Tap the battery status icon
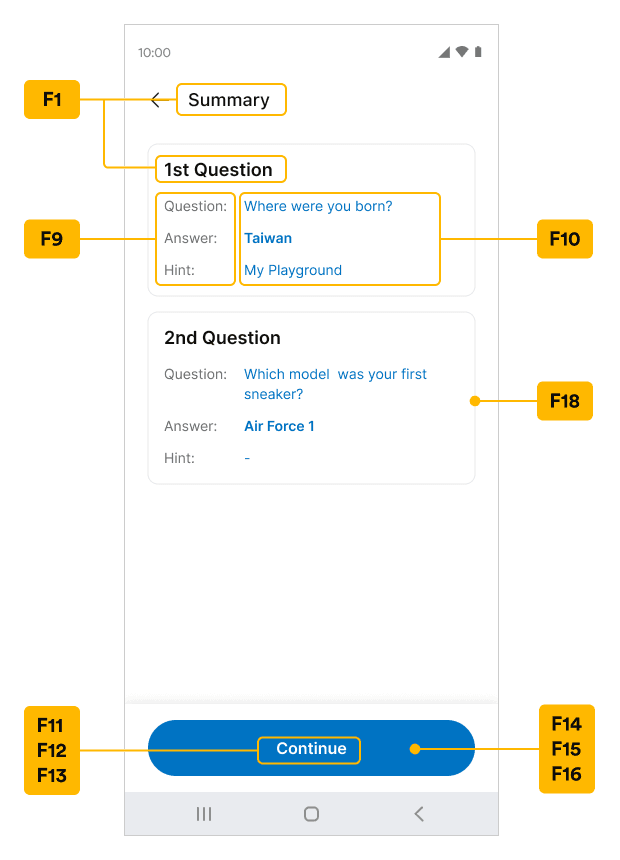620x860 pixels. coord(478,52)
